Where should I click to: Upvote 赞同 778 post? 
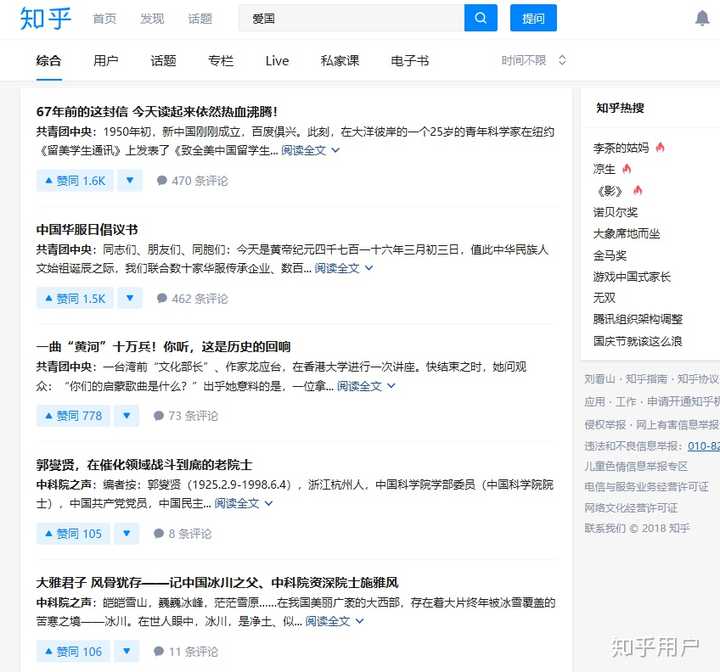[x=73, y=416]
